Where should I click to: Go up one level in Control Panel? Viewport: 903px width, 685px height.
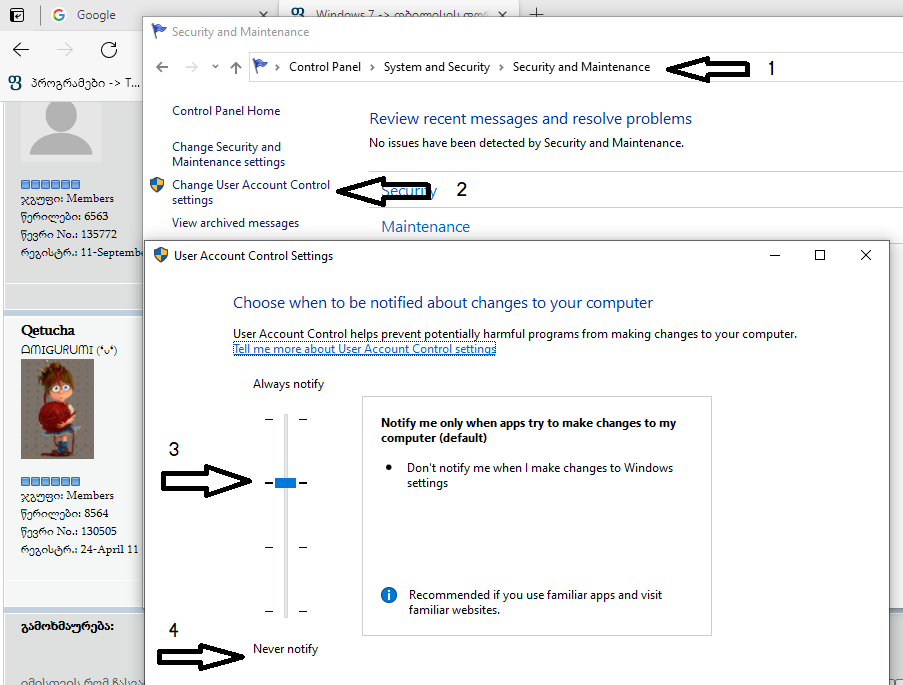(236, 67)
